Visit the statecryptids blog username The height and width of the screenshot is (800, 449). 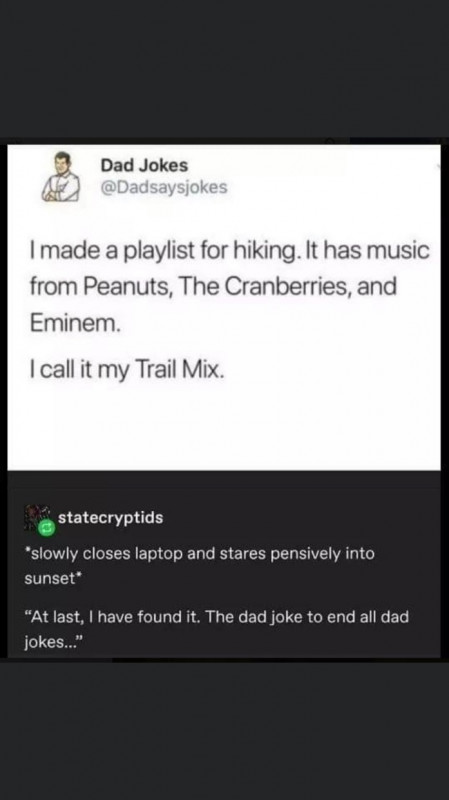(x=111, y=517)
